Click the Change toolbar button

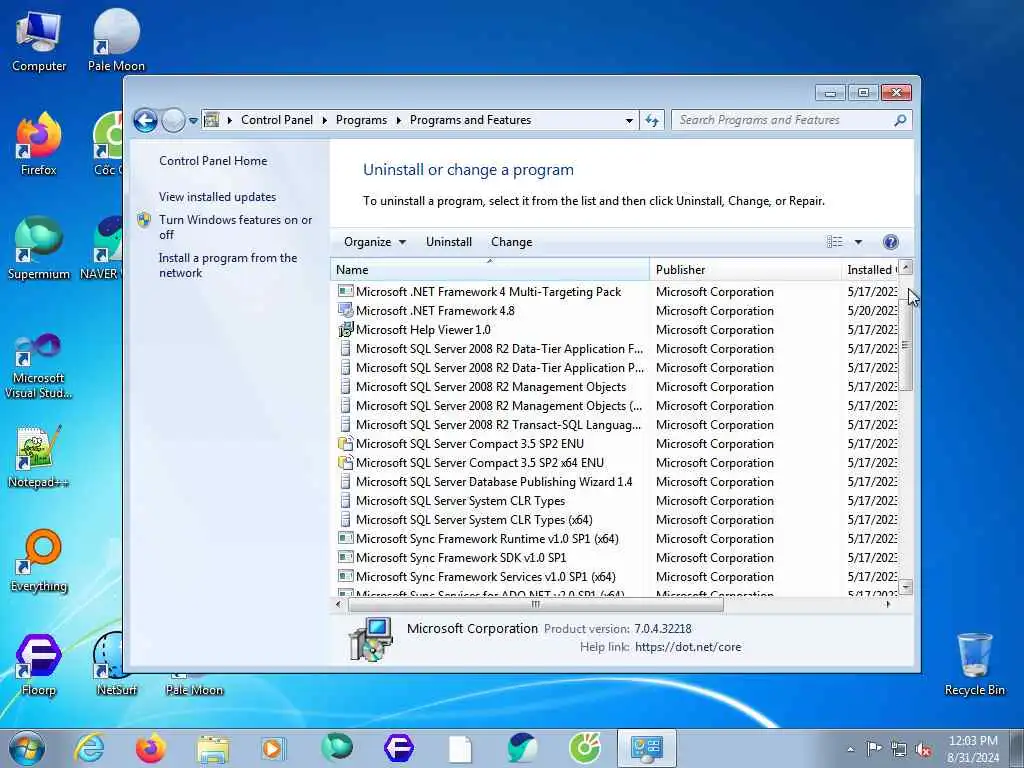point(511,242)
